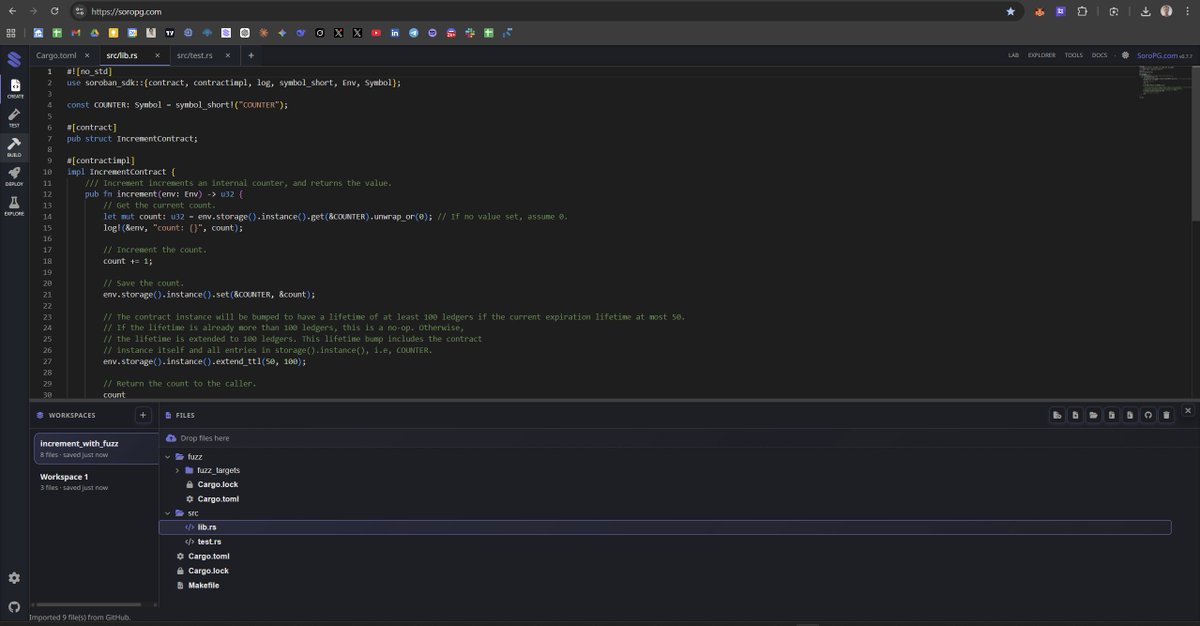Open the browser extensions puzzle menu
The width and height of the screenshot is (1200, 626).
[1082, 12]
